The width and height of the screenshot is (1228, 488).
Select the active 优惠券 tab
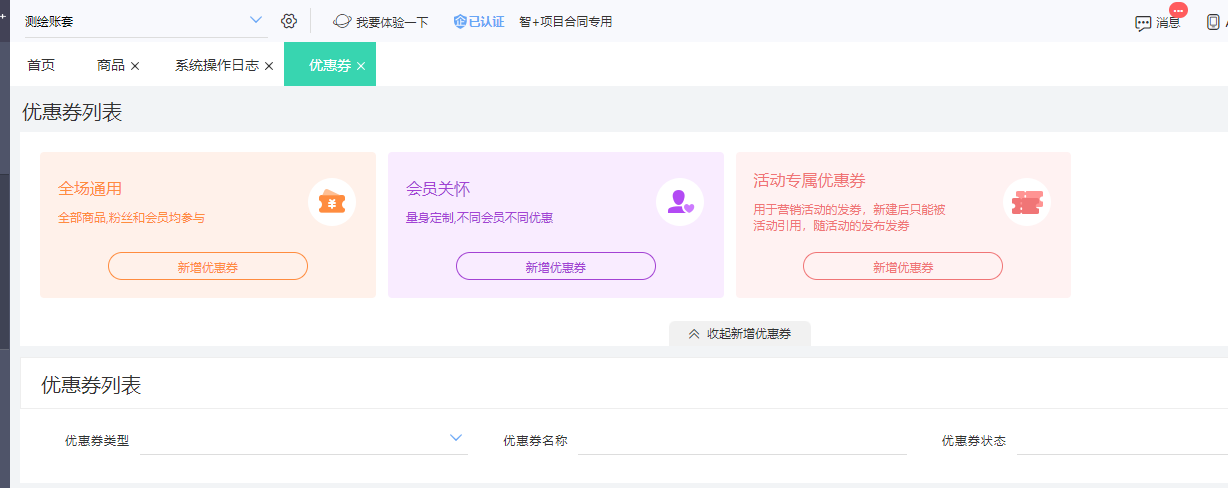[330, 65]
